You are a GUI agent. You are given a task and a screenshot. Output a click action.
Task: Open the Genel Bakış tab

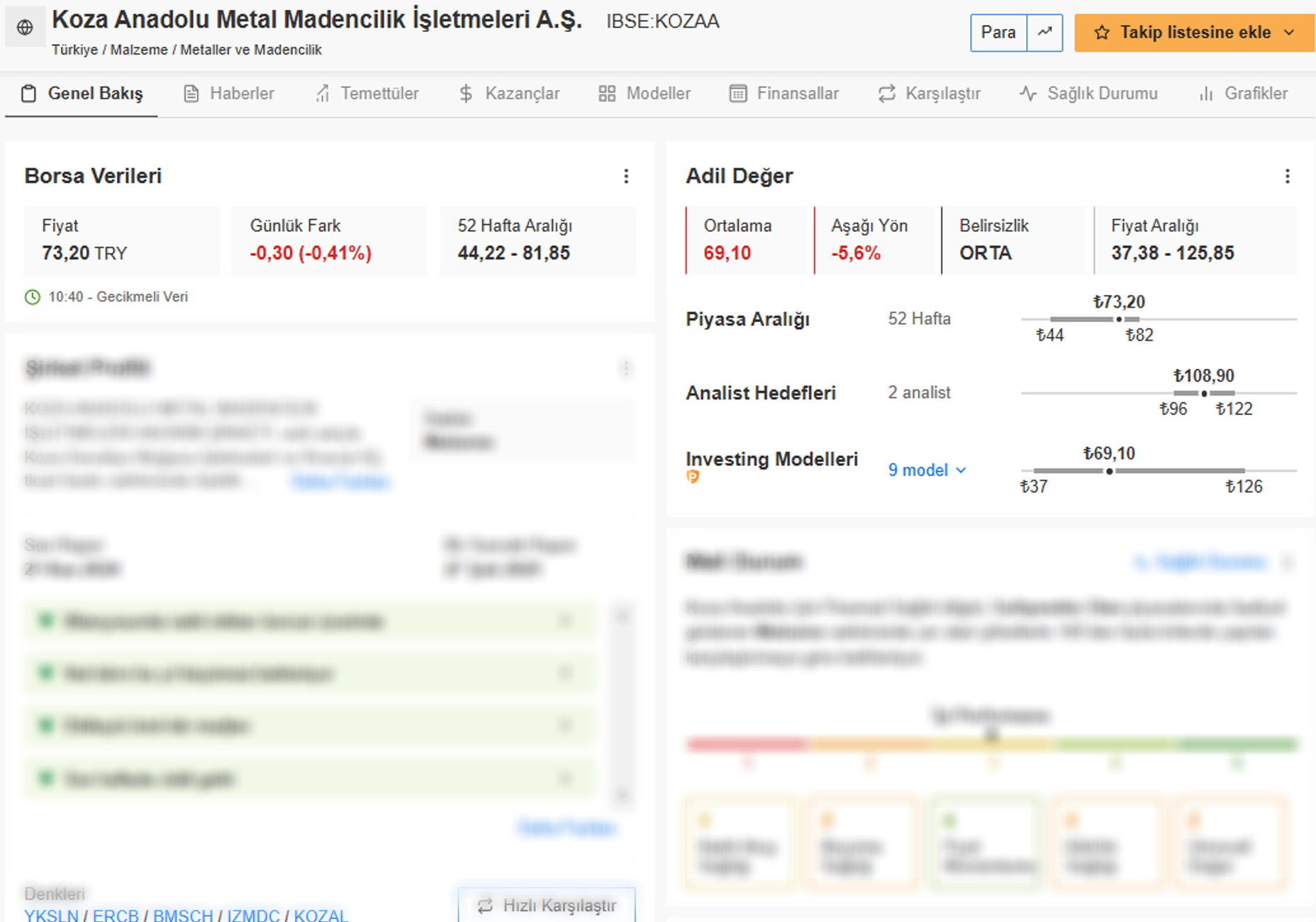(82, 94)
